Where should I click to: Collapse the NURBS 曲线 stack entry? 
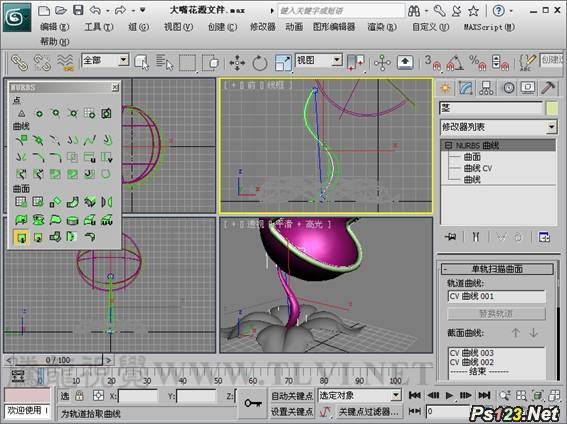[448, 146]
